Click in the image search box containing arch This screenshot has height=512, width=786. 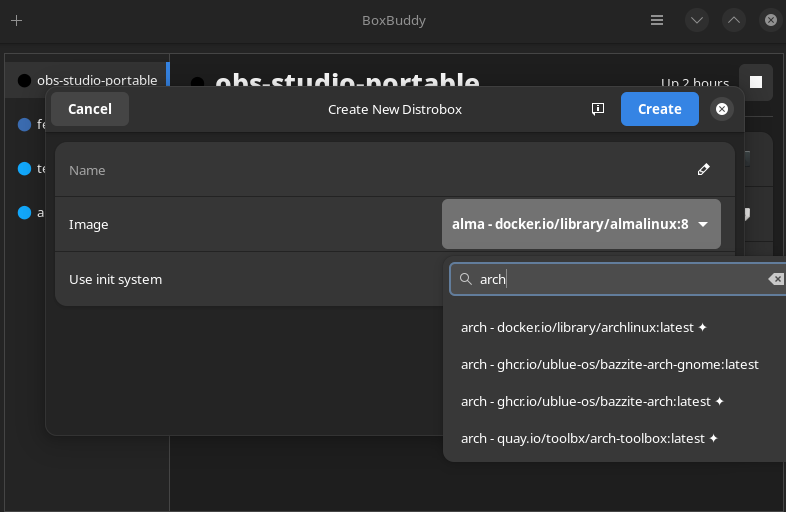pos(620,279)
